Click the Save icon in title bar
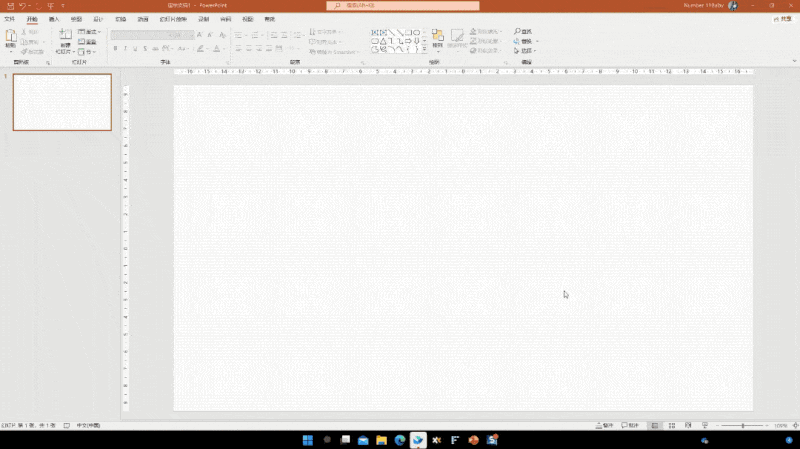The width and height of the screenshot is (800, 449). click(x=8, y=6)
